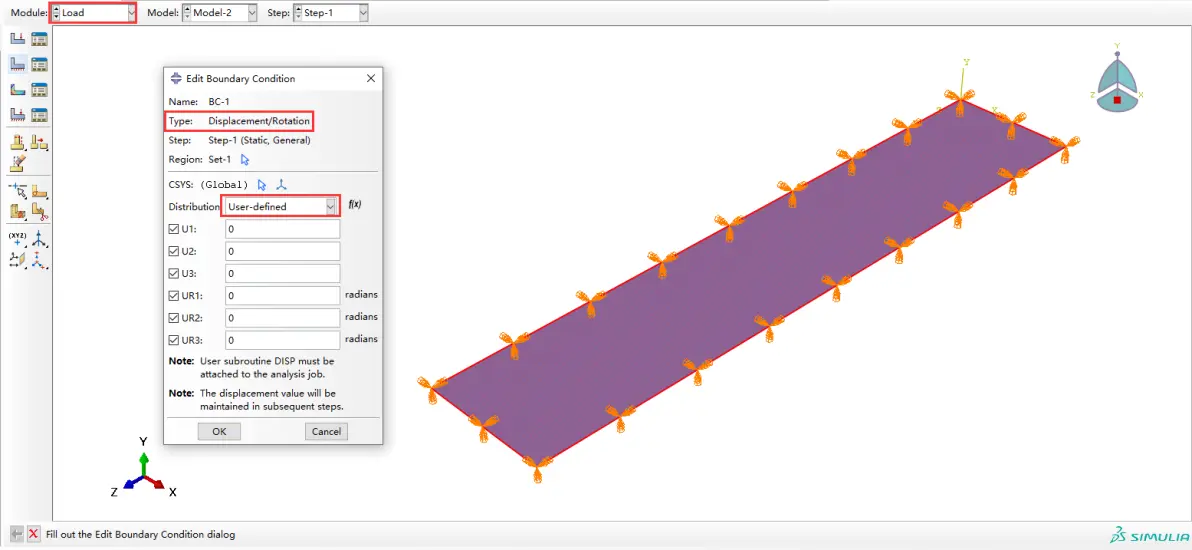Image resolution: width=1192 pixels, height=550 pixels.
Task: Open the Load Manager
Action: (40, 39)
